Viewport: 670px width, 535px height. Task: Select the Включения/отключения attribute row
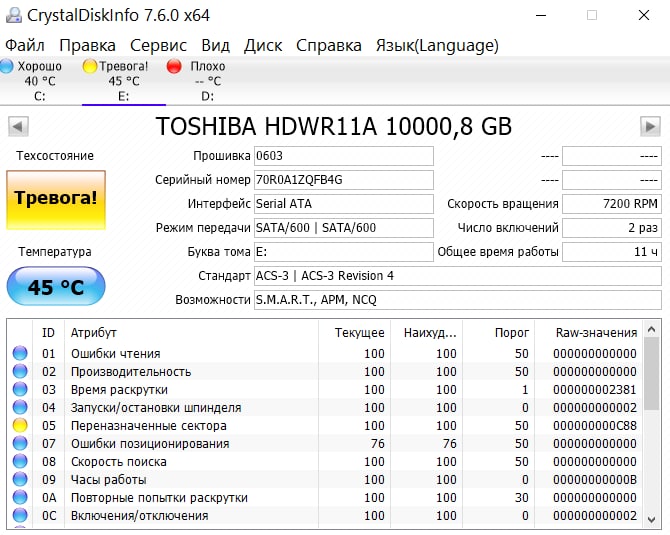point(325,515)
